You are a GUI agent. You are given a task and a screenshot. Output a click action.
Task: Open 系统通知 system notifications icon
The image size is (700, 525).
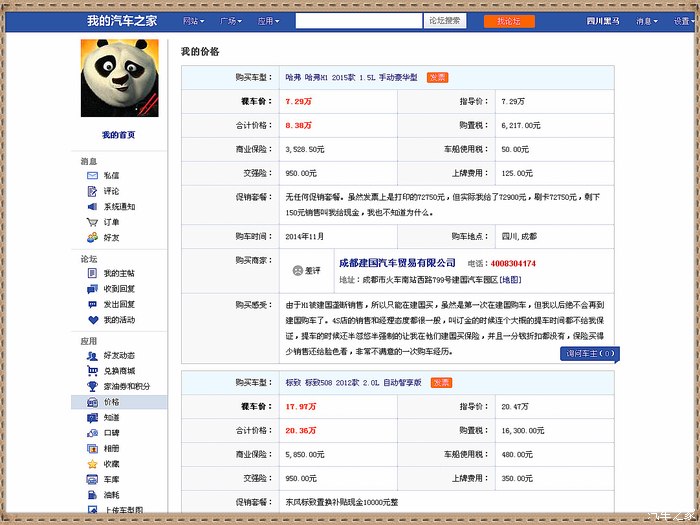[x=92, y=207]
